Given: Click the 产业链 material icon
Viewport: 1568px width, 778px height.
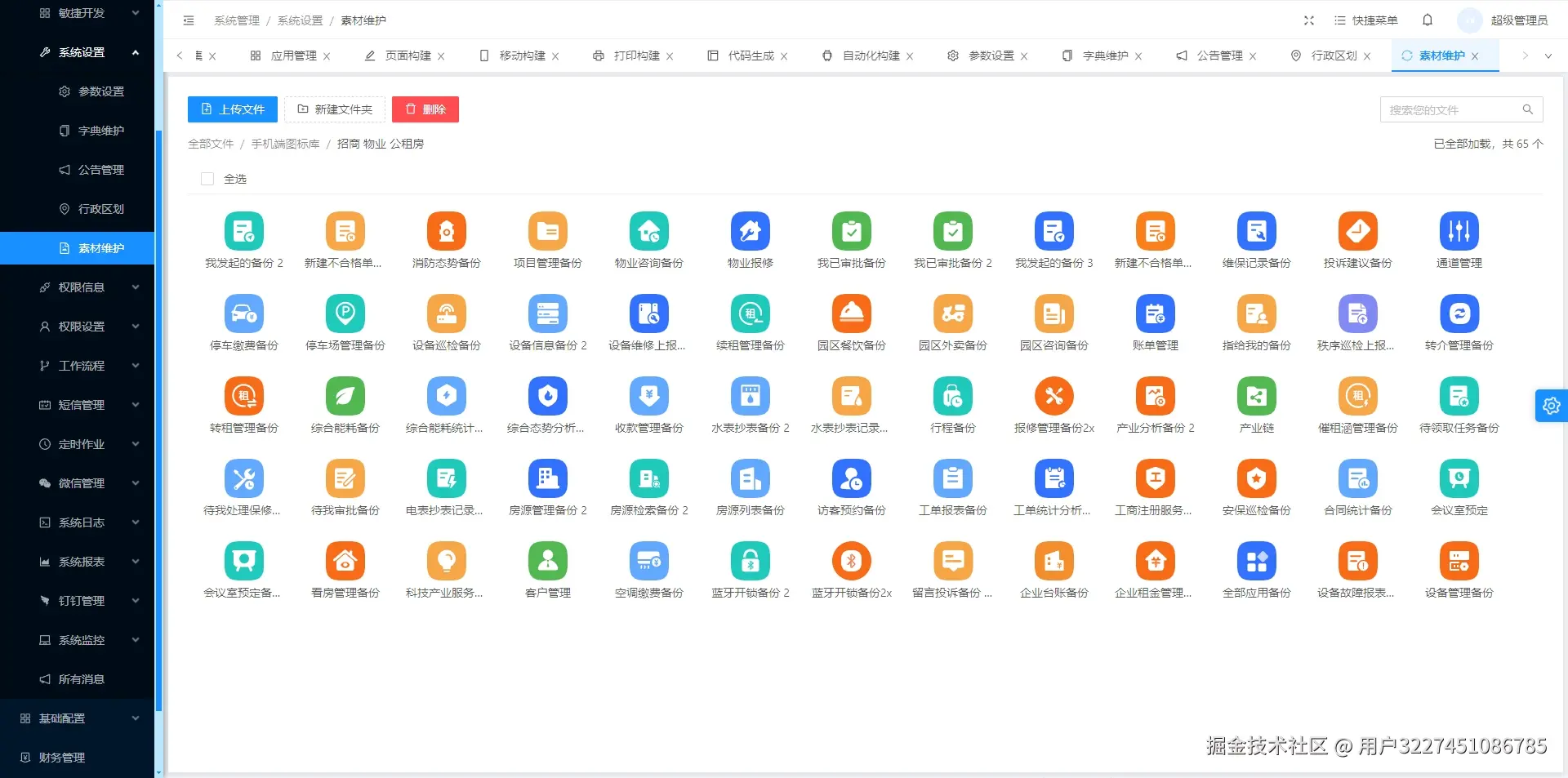Looking at the screenshot, I should point(1256,395).
